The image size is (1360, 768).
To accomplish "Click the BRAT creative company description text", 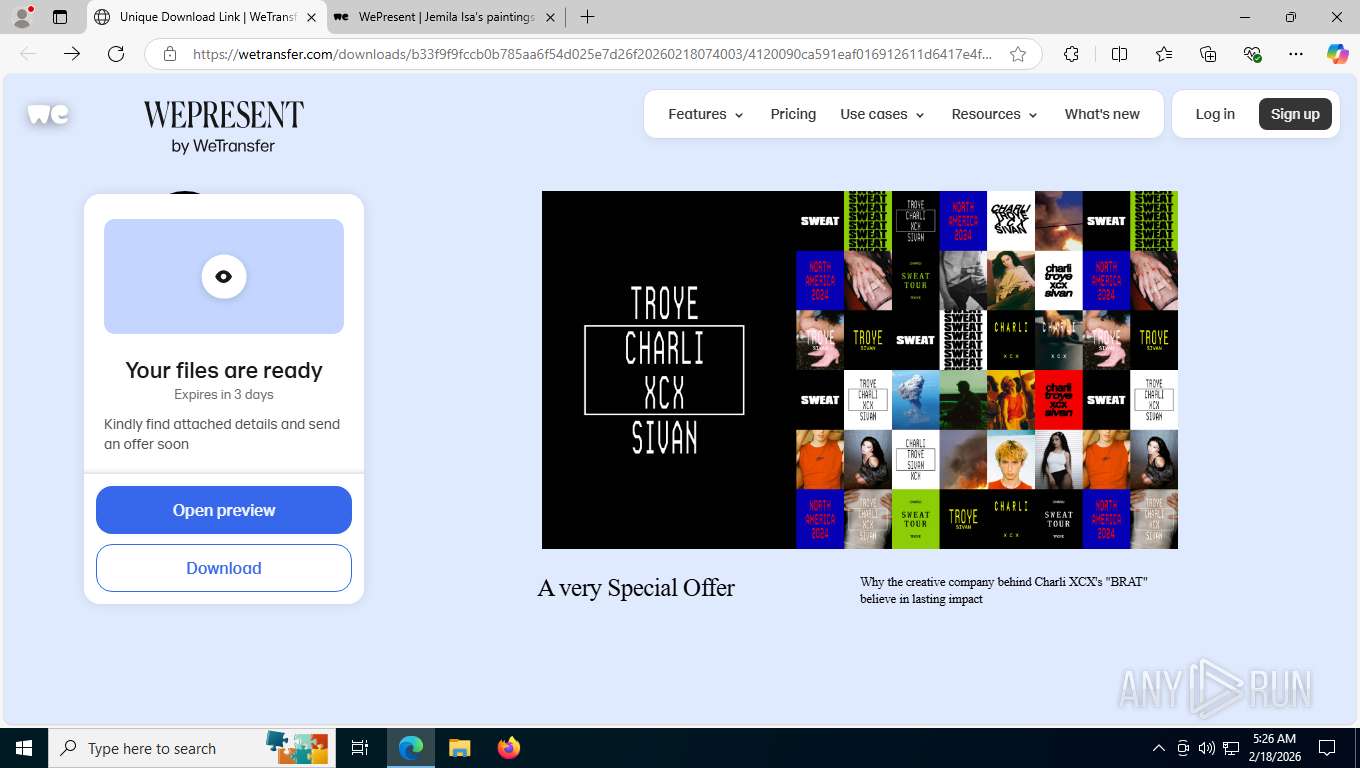I will (x=1004, y=590).
